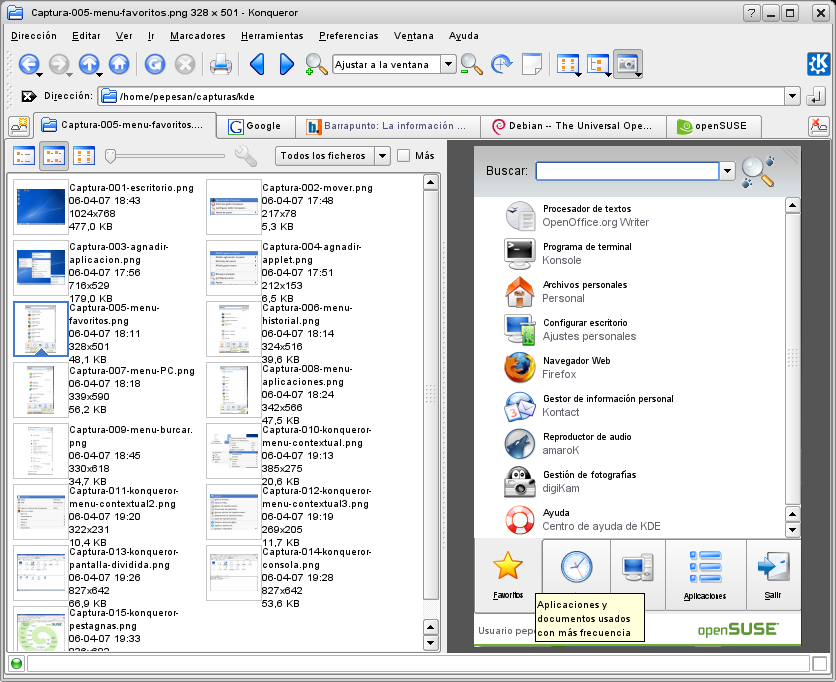Screen dimensions: 836x682
Task: Open a new tab with the left tab-bar icon
Action: [x=19, y=126]
